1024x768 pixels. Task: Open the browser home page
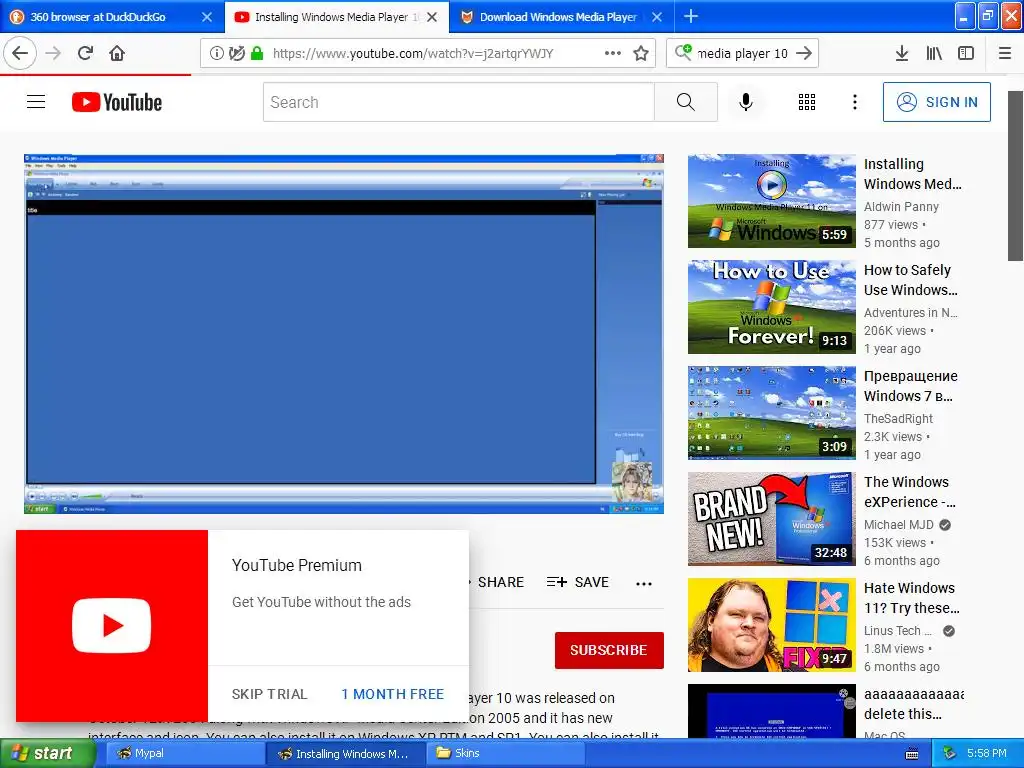coord(117,53)
